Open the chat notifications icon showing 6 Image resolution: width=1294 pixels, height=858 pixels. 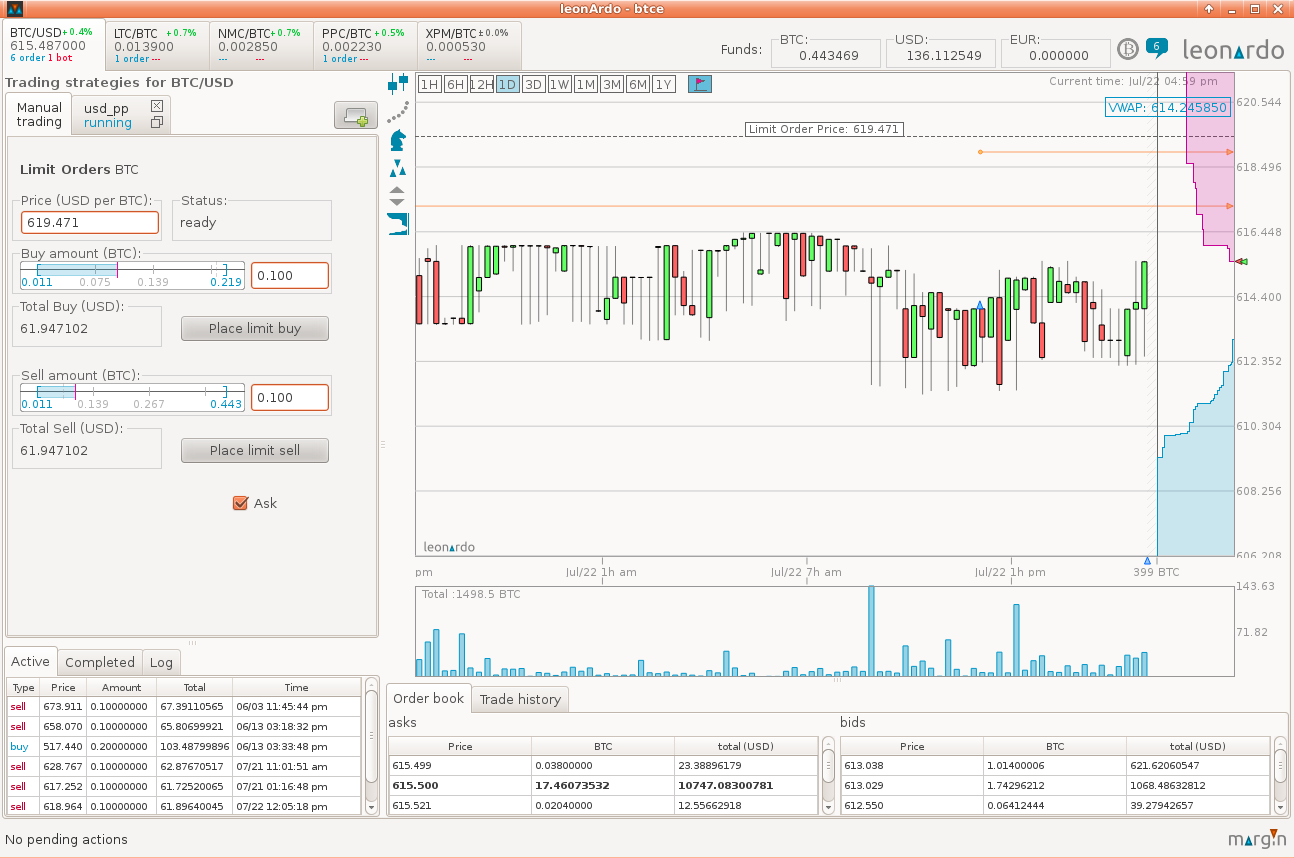click(1156, 47)
